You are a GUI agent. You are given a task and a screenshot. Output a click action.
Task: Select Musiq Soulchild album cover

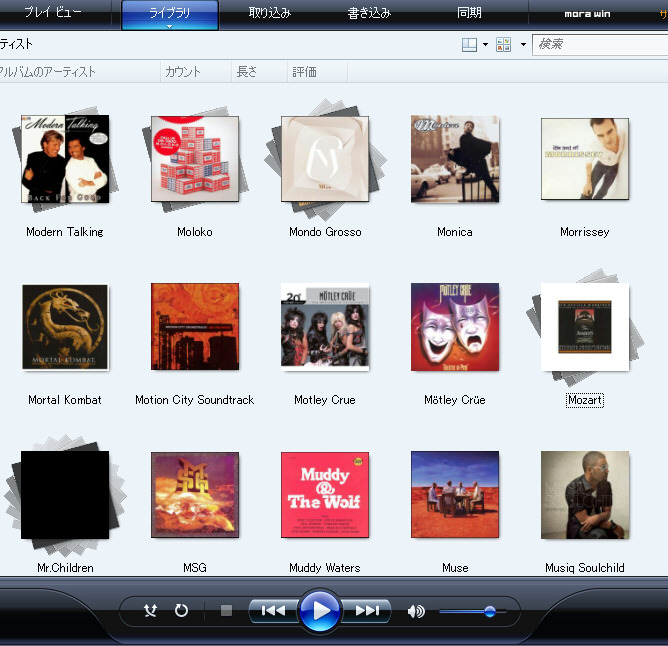[585, 495]
